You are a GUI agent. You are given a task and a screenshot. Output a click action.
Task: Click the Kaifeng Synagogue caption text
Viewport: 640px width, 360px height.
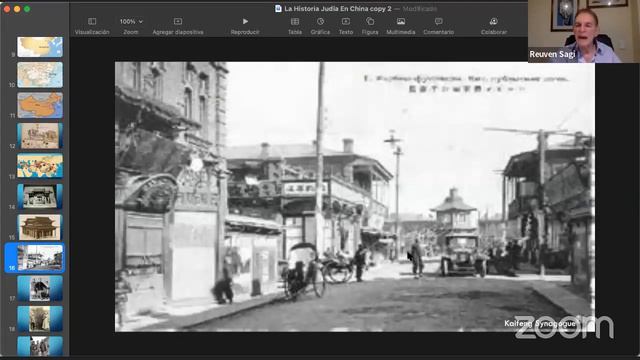540,324
